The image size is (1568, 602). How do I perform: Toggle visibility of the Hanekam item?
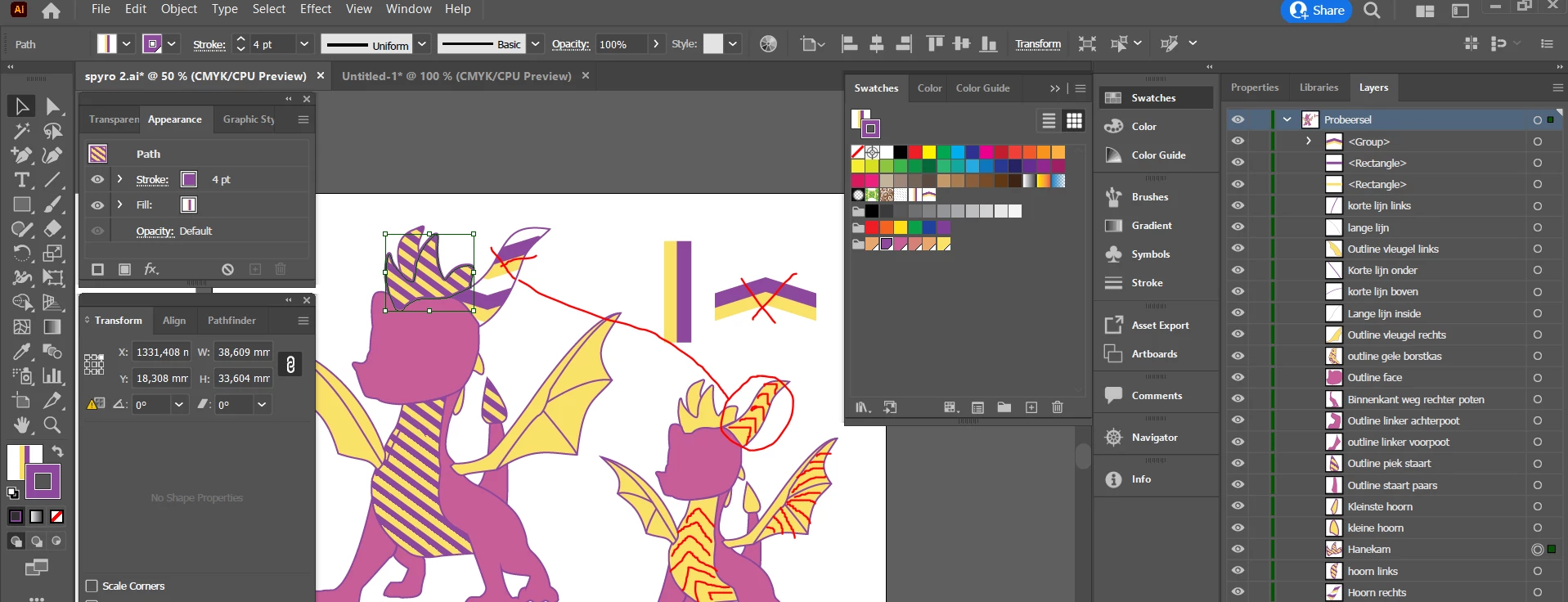pos(1238,549)
